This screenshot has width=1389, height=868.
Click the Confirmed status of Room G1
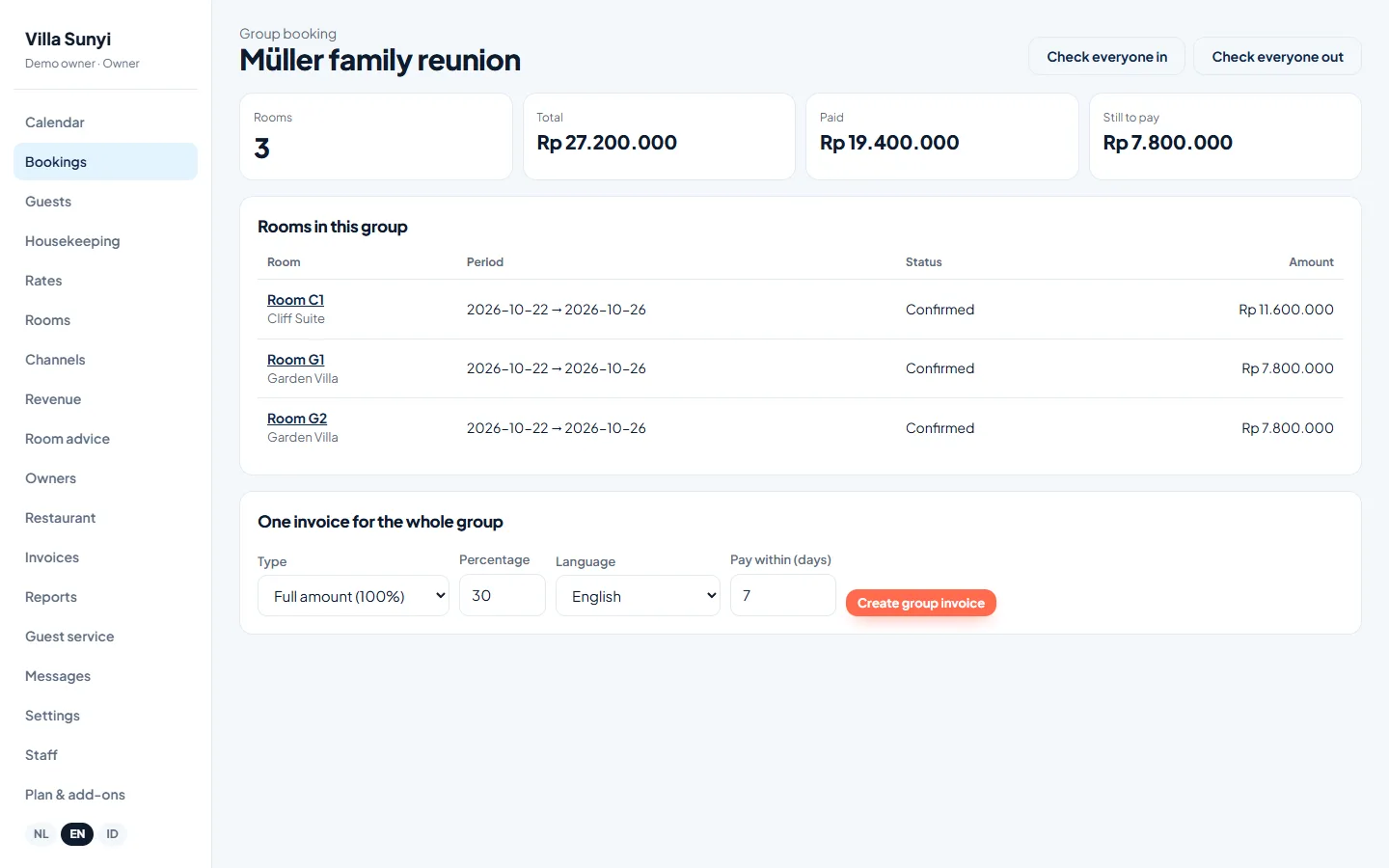[x=940, y=368]
